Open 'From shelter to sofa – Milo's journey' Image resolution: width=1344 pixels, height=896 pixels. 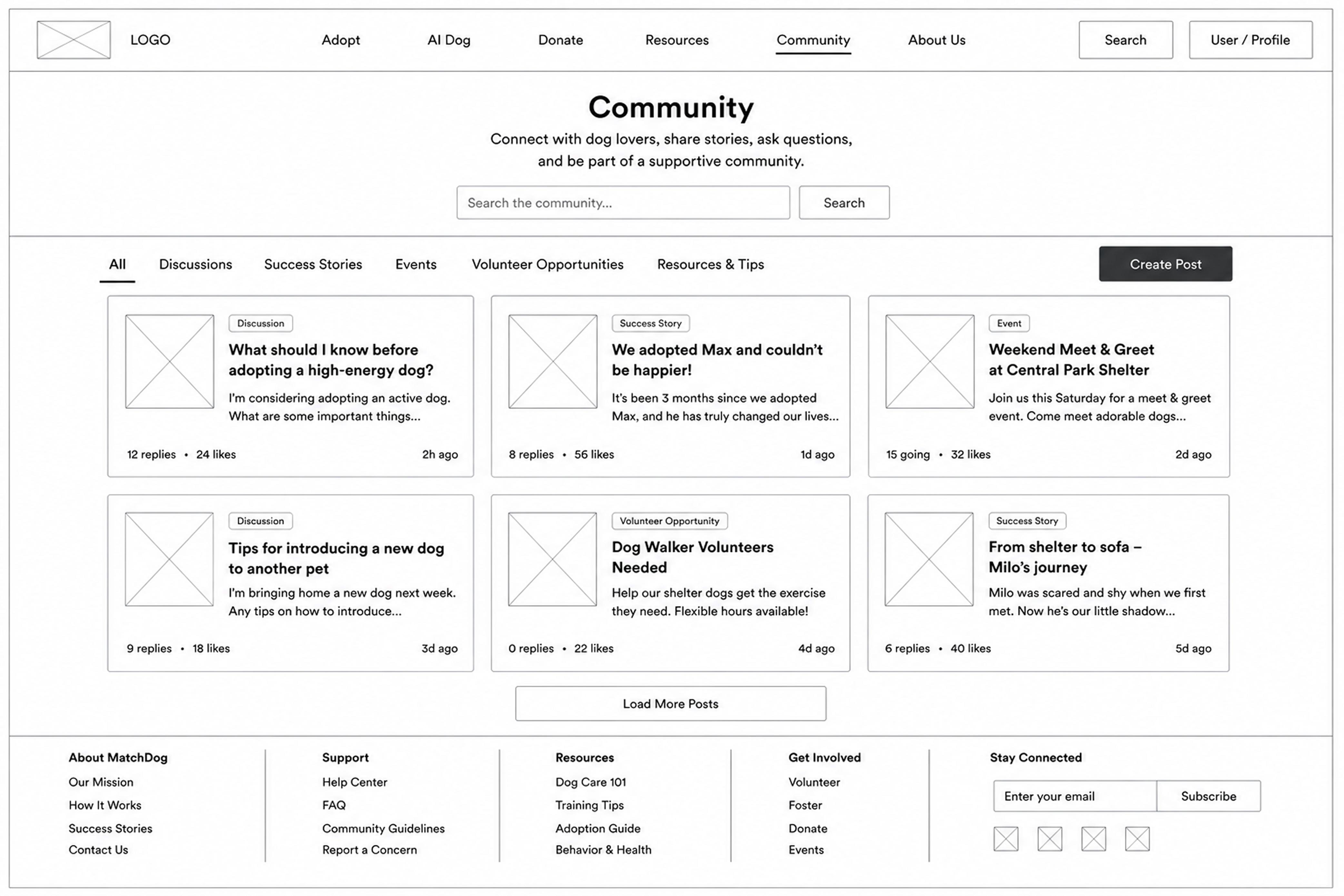pos(1065,557)
